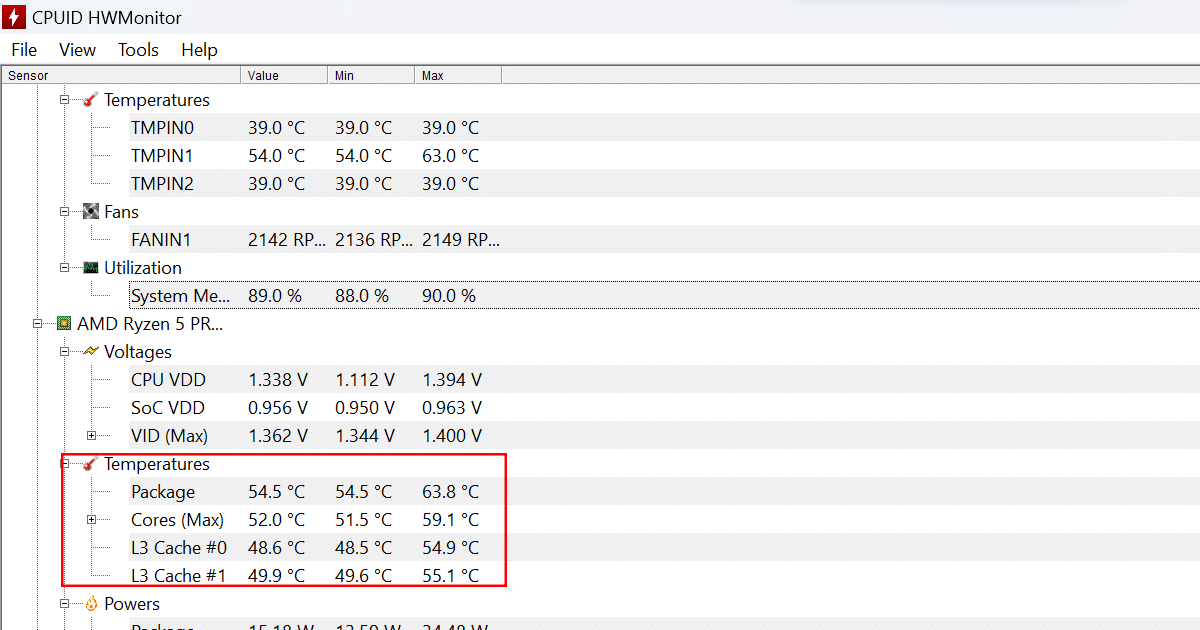Click the AMD Ryzen 5 processor chip icon
This screenshot has width=1200, height=630.
[x=64, y=324]
